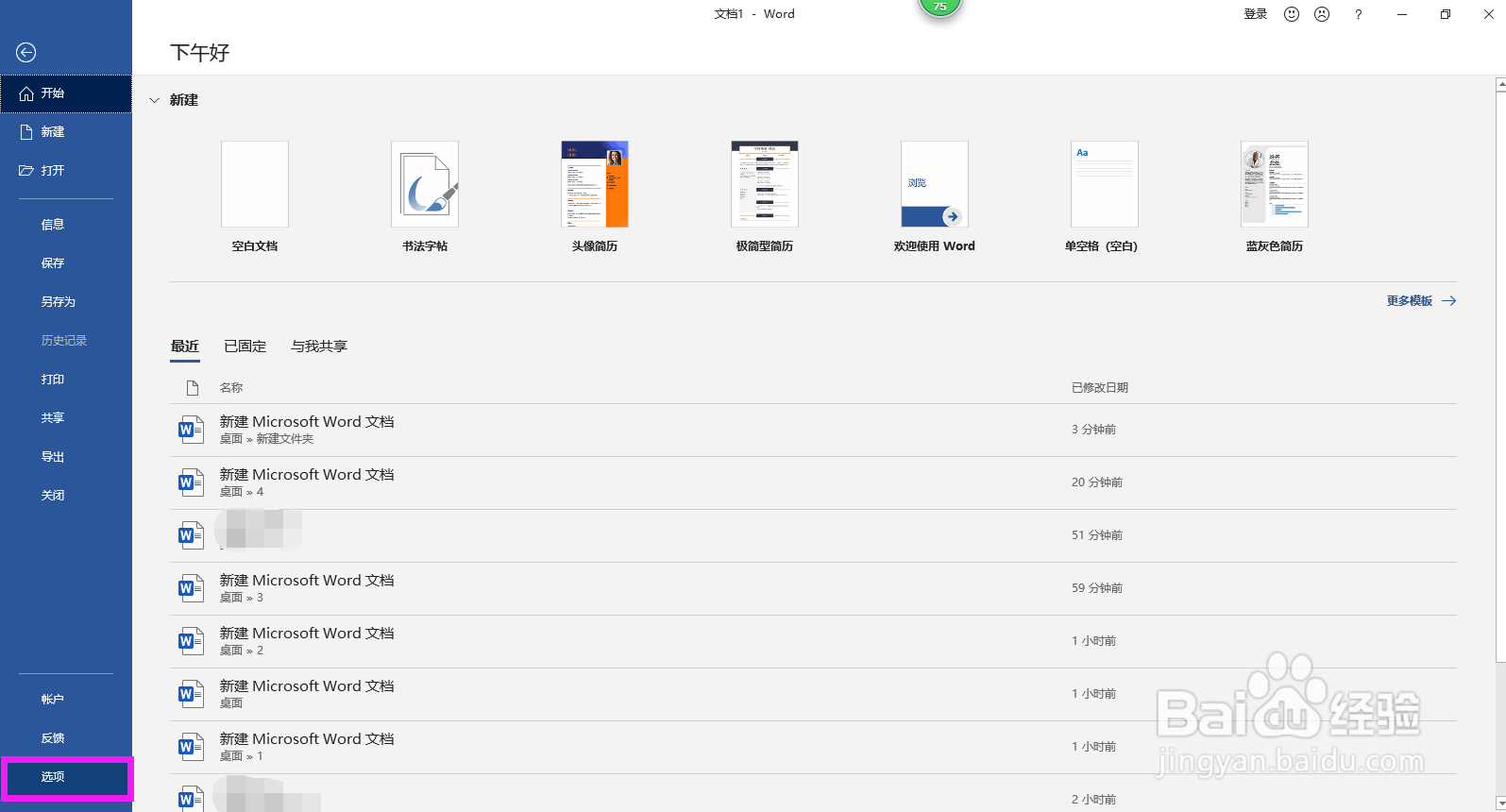Click the smiley face feedback icon
The height and width of the screenshot is (812, 1506).
click(x=1292, y=14)
